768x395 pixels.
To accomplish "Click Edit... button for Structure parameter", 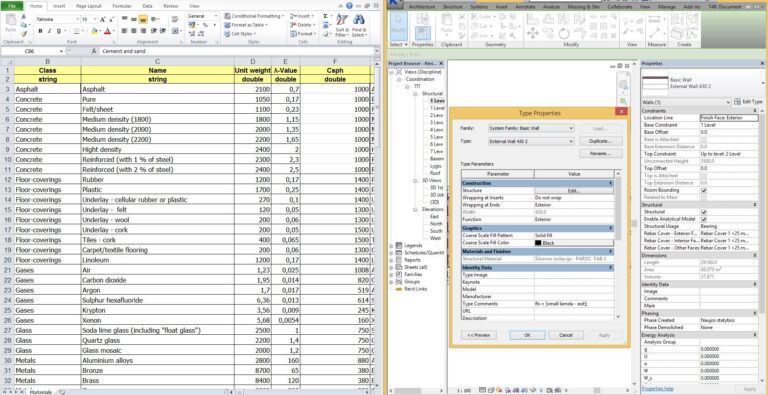I will pyautogui.click(x=574, y=191).
